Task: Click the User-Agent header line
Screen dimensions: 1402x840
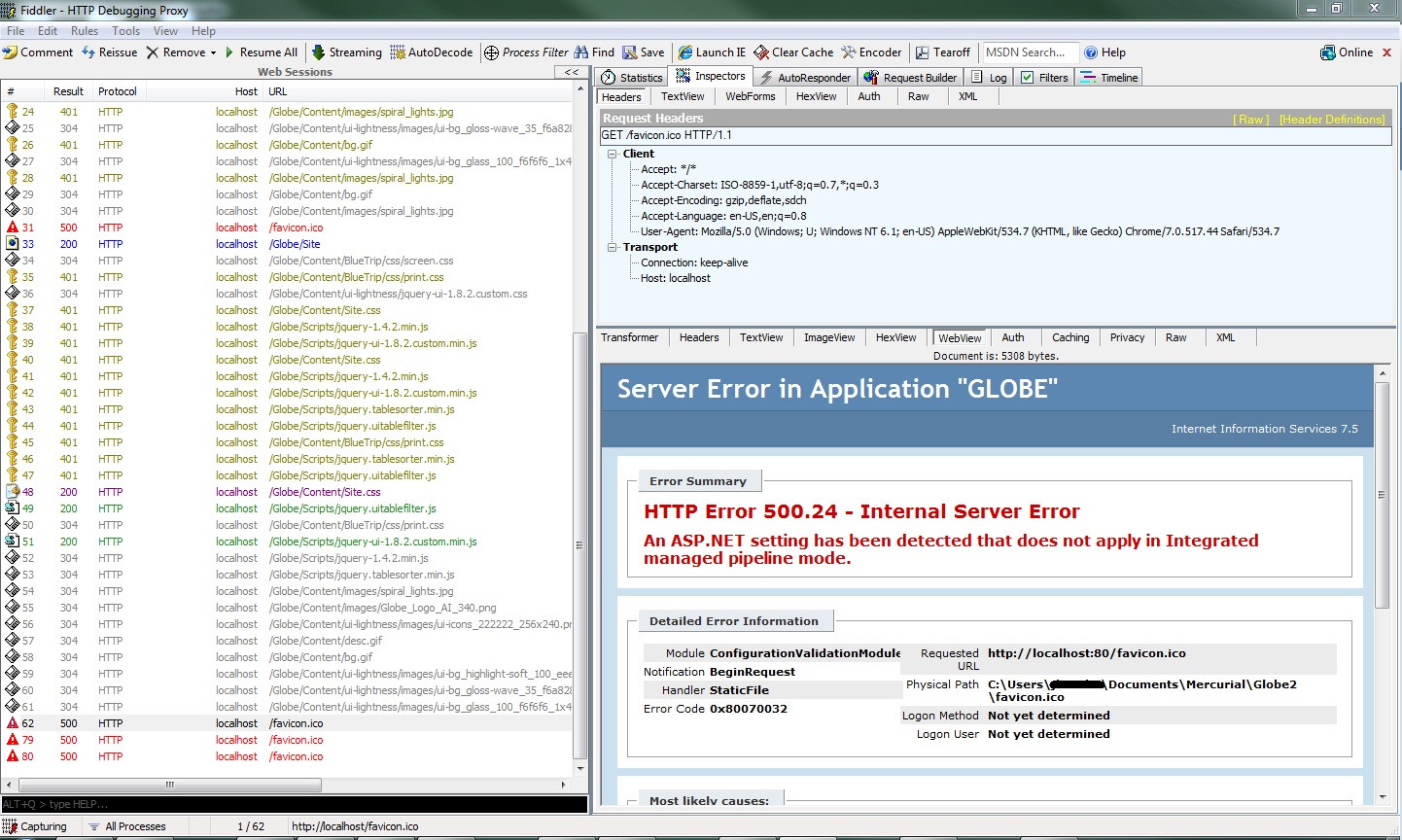Action: (x=960, y=231)
